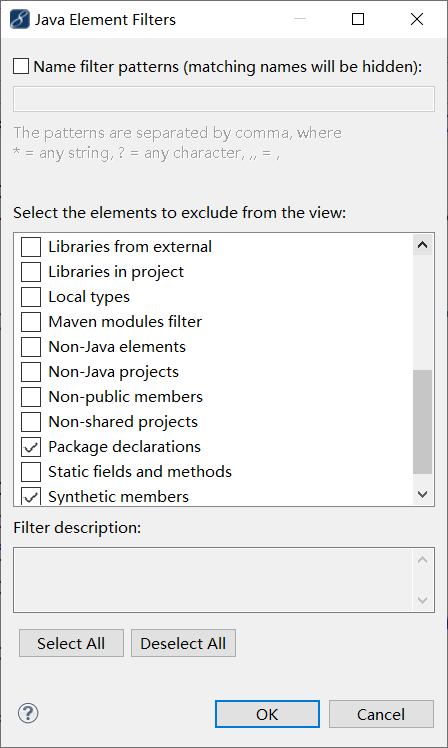Click the Deselect All button

pos(183,643)
